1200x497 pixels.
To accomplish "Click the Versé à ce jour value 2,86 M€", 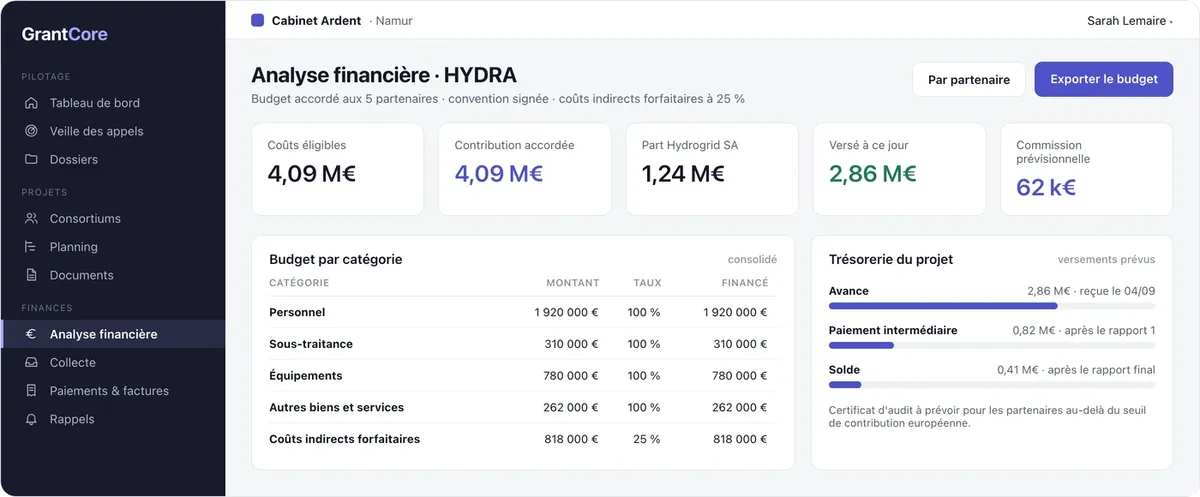I will pos(873,173).
